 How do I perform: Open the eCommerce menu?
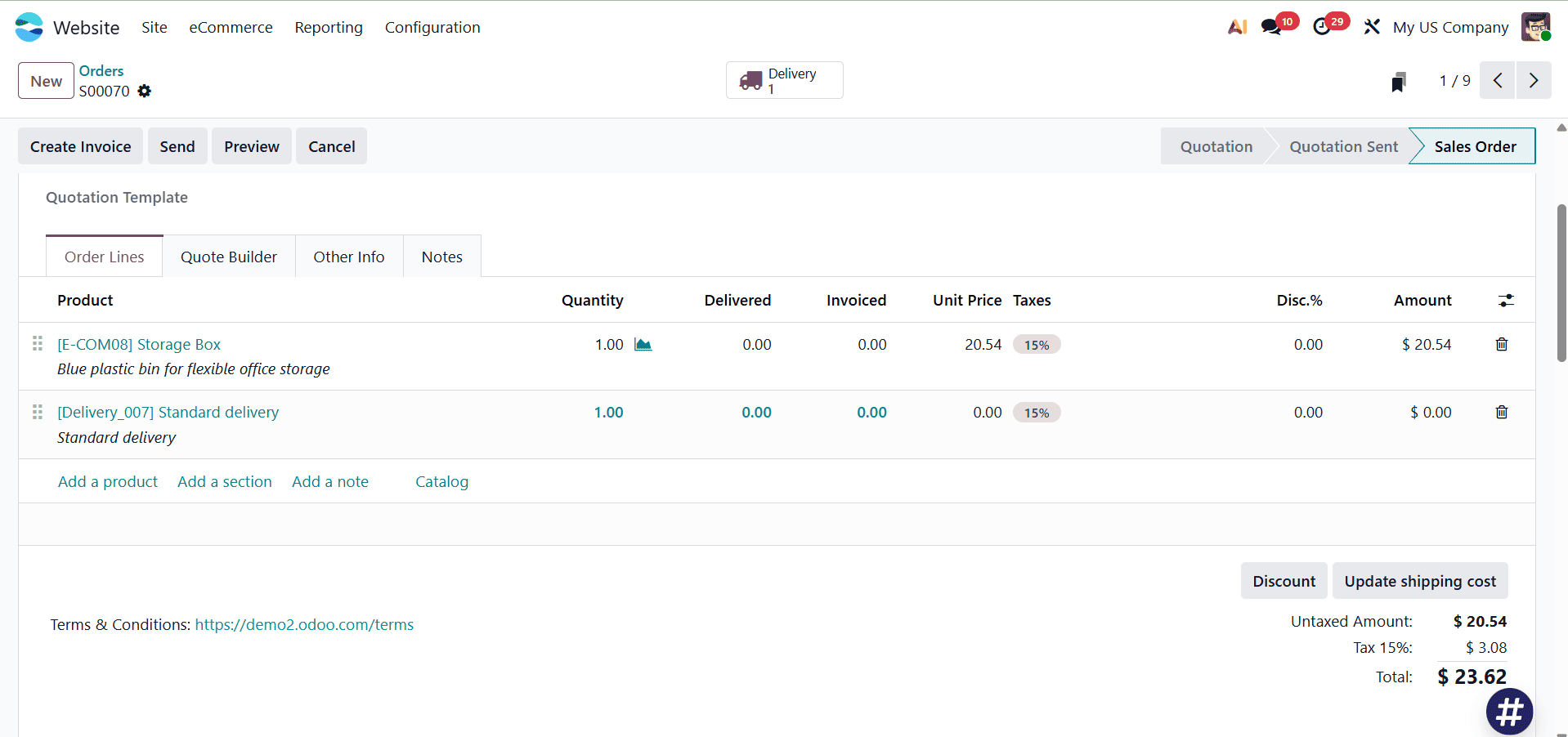231,27
